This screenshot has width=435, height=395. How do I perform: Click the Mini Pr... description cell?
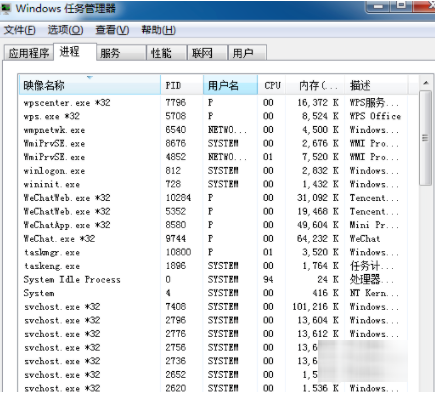(374, 225)
